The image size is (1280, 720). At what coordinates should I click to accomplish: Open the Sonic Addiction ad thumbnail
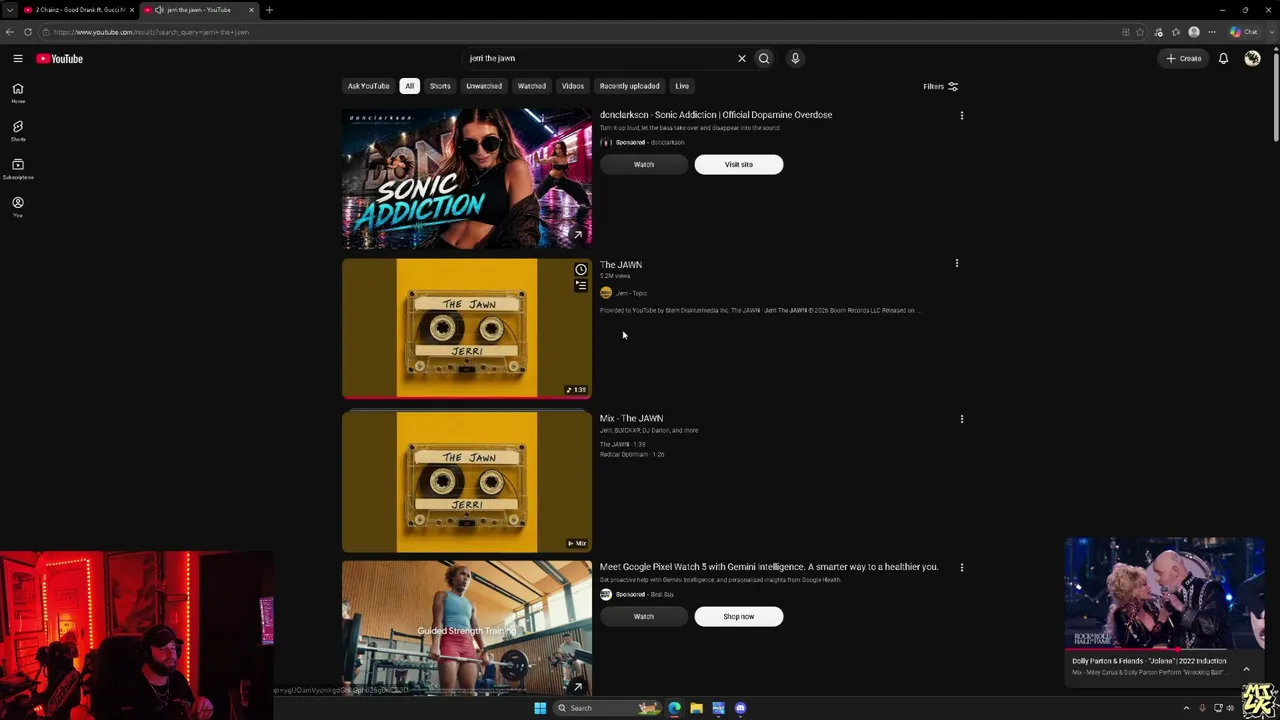467,179
